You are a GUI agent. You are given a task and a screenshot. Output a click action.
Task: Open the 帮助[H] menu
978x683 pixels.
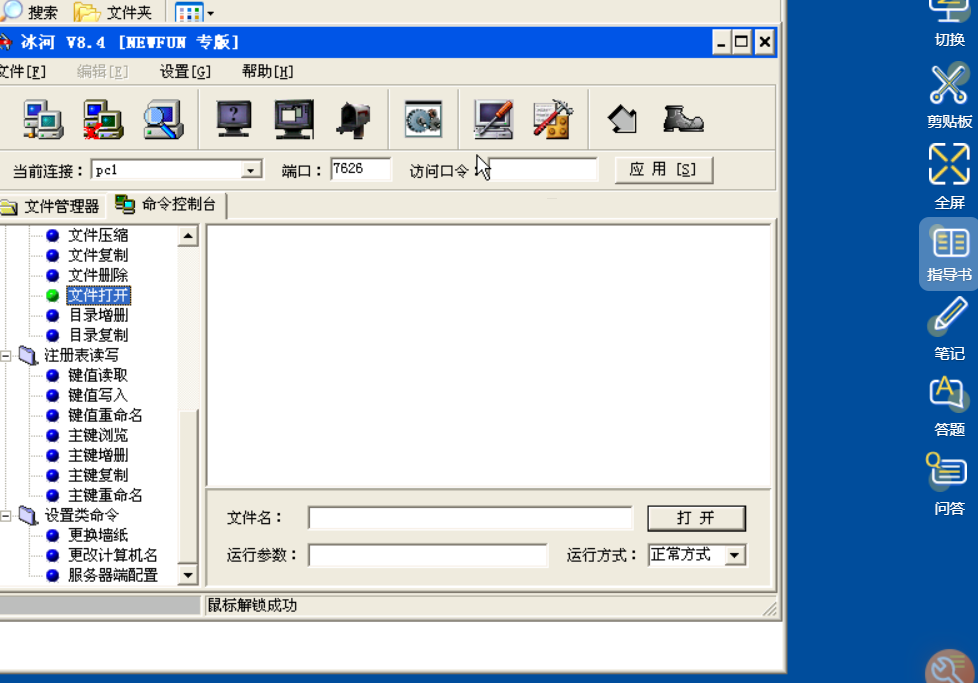tap(268, 72)
